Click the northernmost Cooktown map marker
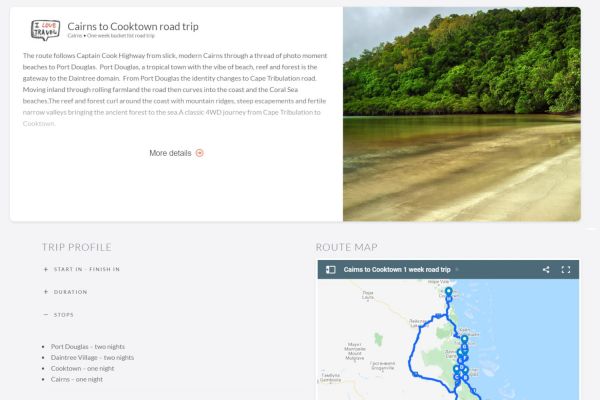The height and width of the screenshot is (400, 600). tap(449, 293)
